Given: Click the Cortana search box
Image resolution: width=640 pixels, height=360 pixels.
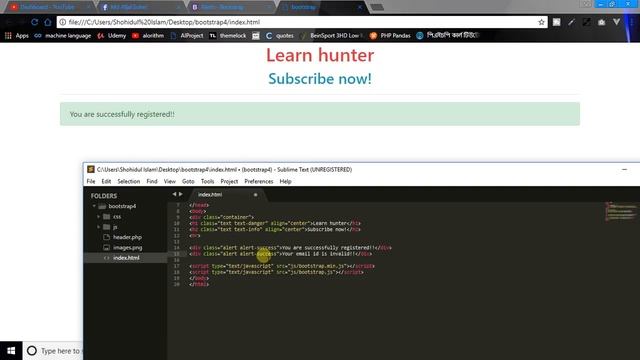Looking at the screenshot, I should pyautogui.click(x=53, y=351).
